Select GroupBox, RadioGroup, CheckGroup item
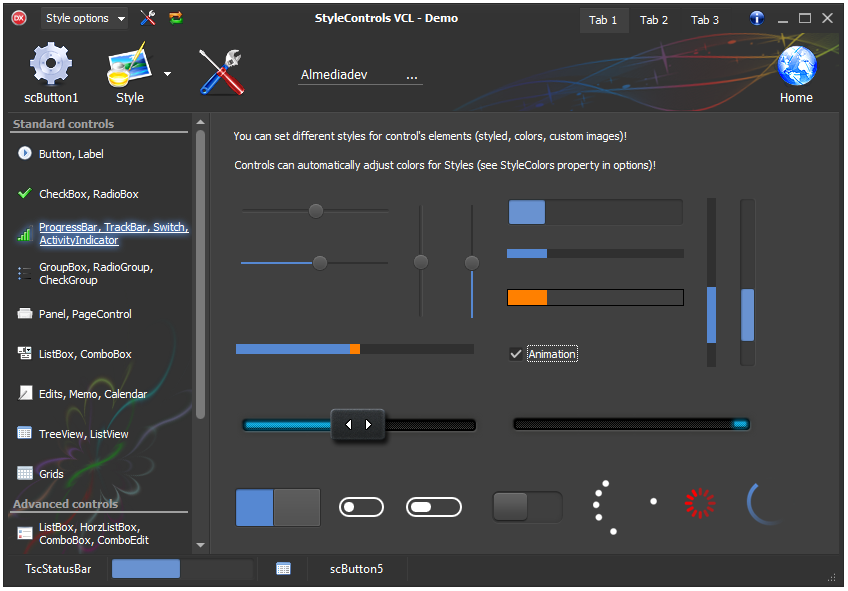848x591 pixels. click(x=96, y=274)
